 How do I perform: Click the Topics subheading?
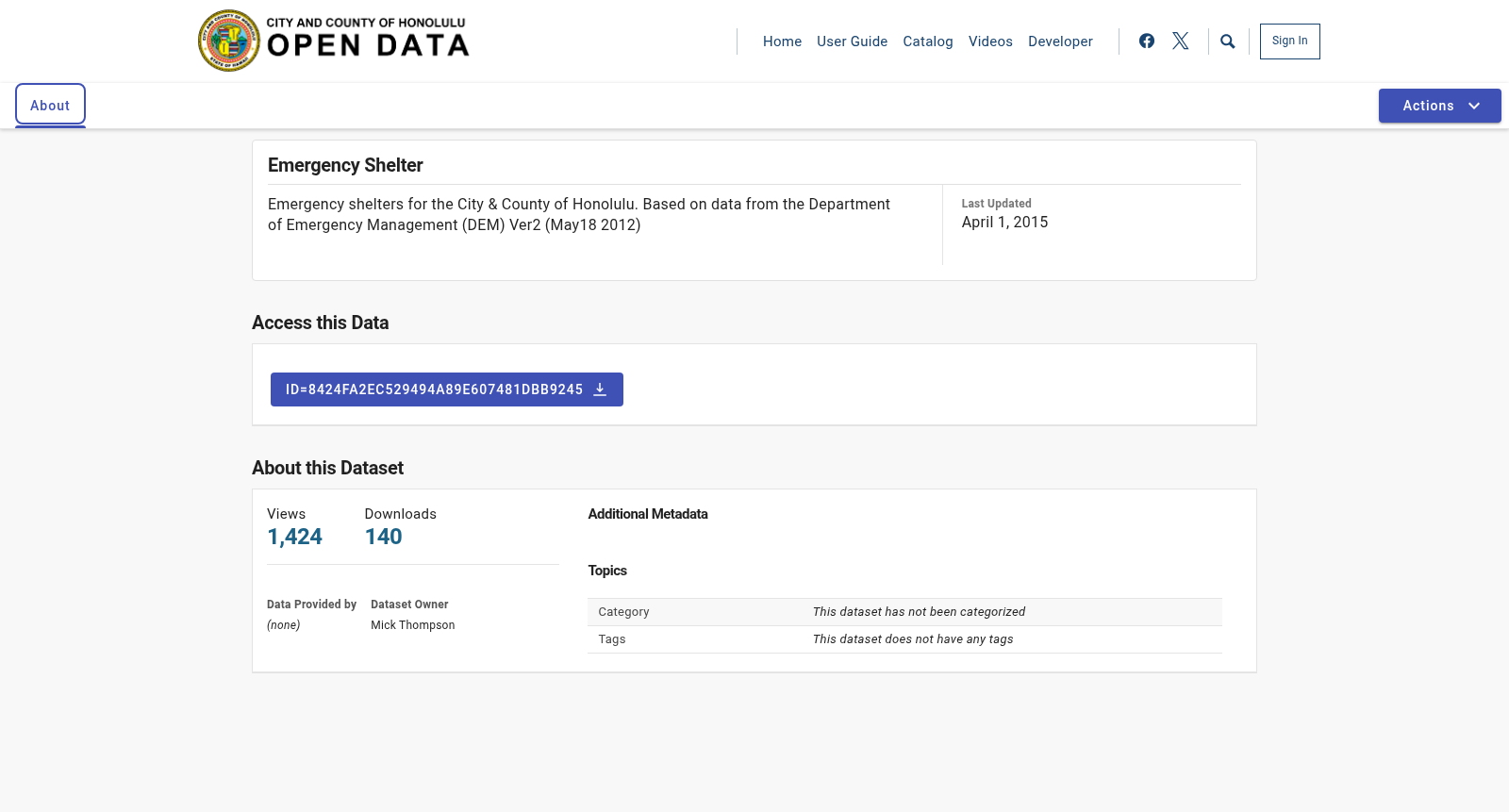[x=607, y=571]
